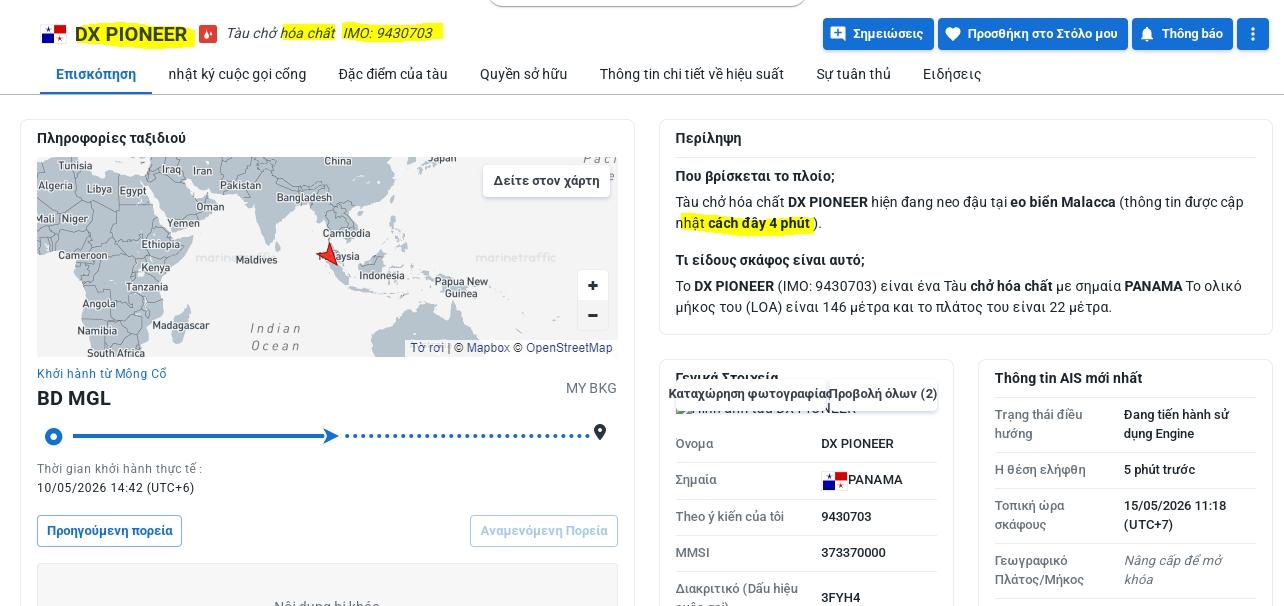This screenshot has width=1284, height=606.
Task: Switch to nhật ký cuộc gọi cổng tab
Action: point(237,74)
